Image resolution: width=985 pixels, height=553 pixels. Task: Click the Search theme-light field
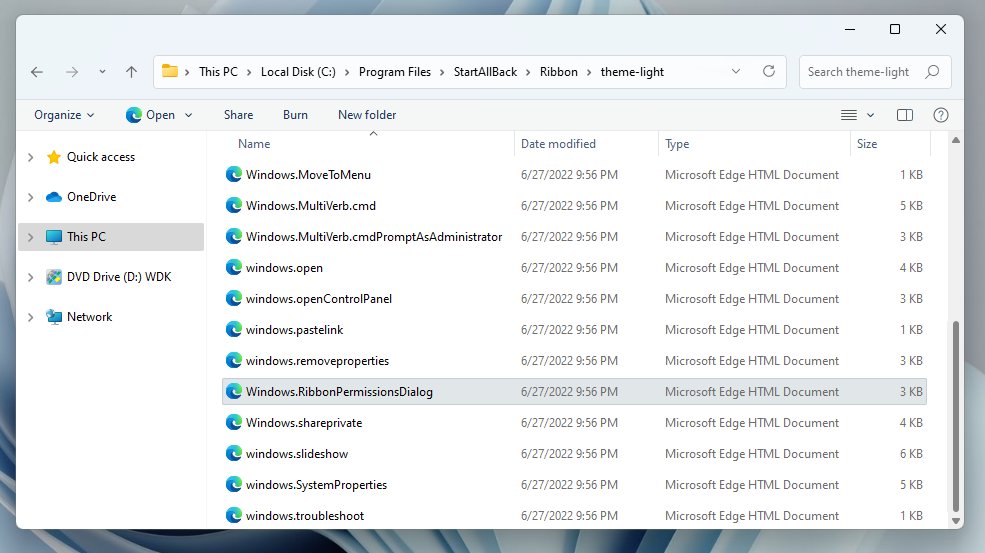pyautogui.click(x=875, y=72)
